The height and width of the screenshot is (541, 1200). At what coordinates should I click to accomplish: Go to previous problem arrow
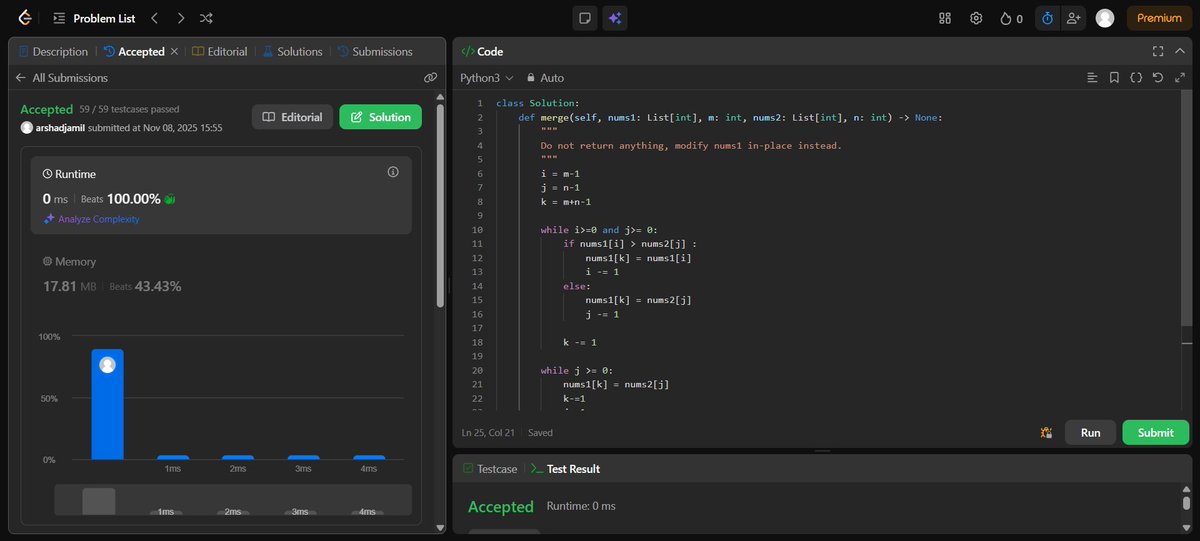(154, 18)
